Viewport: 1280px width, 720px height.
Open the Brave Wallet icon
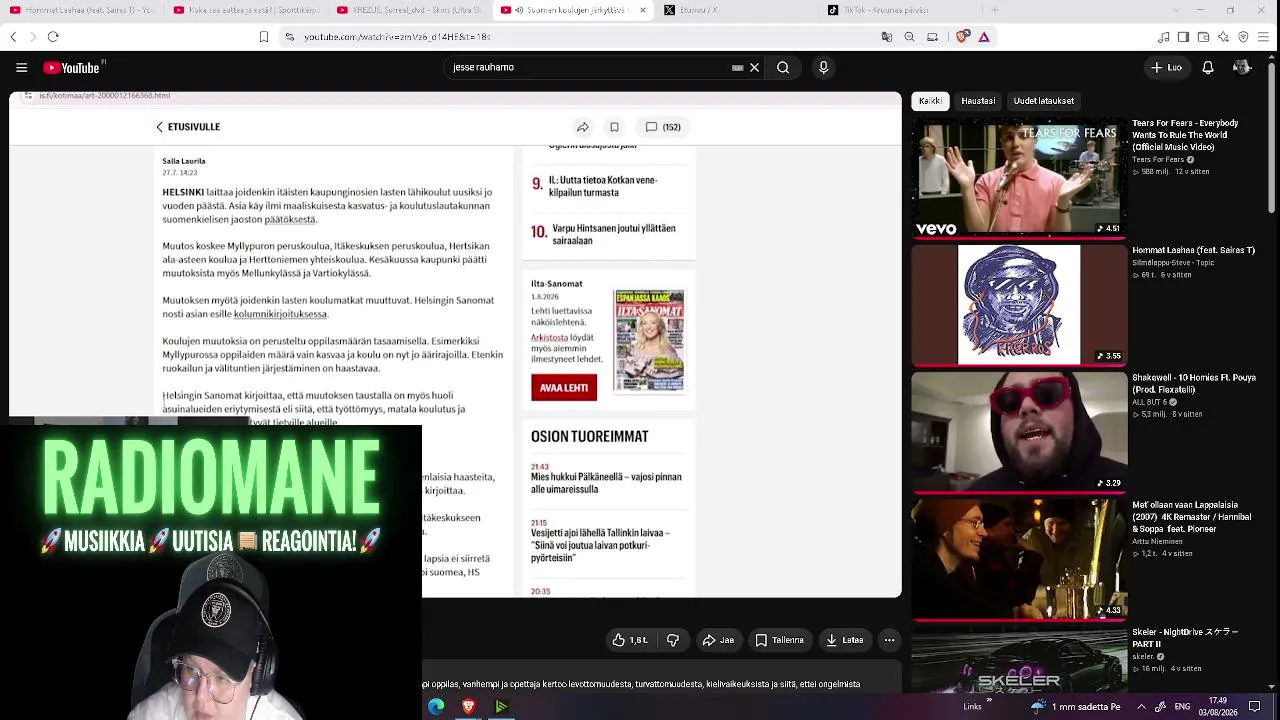1204,37
